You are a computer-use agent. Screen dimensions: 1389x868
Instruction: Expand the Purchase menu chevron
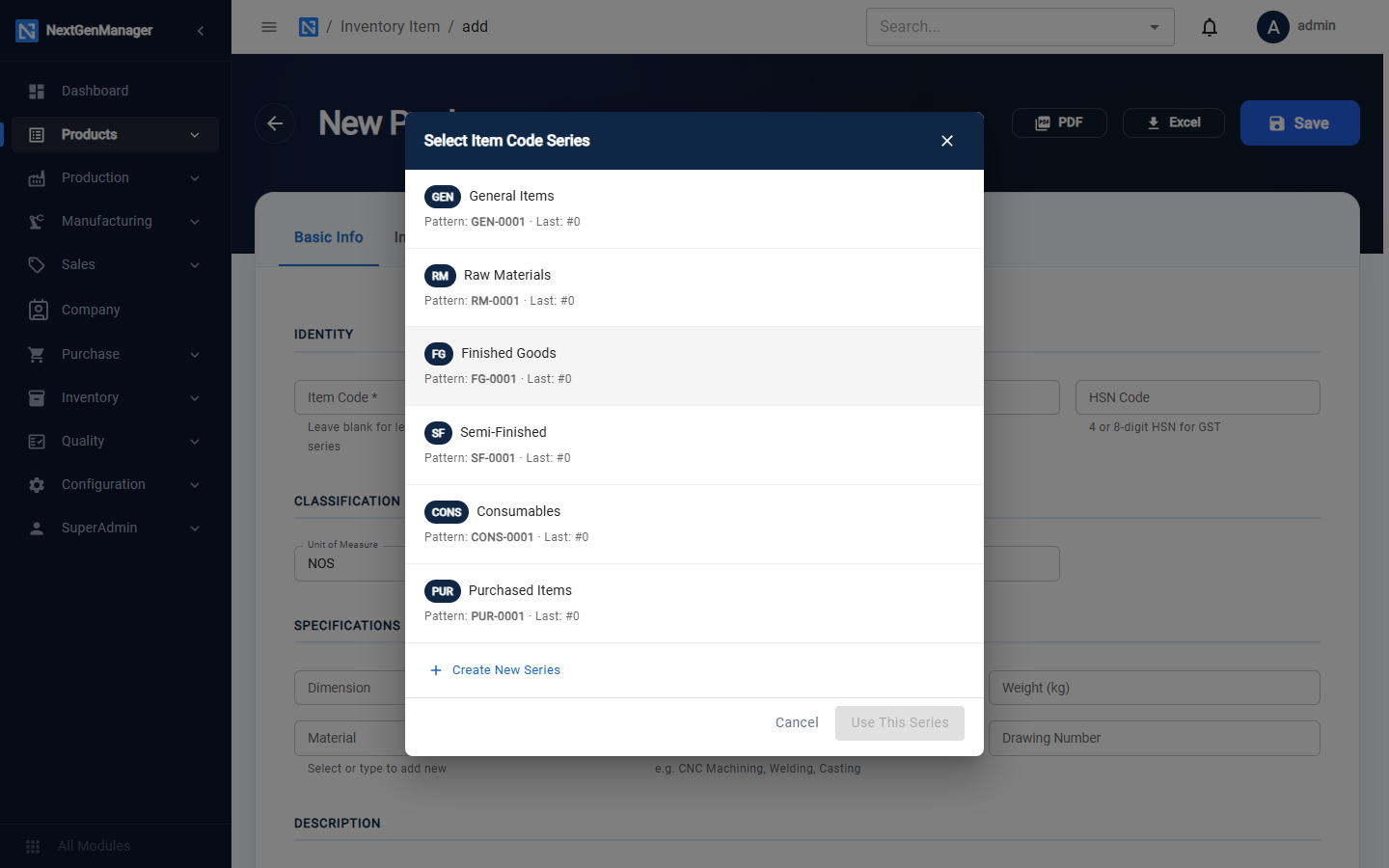pos(195,355)
